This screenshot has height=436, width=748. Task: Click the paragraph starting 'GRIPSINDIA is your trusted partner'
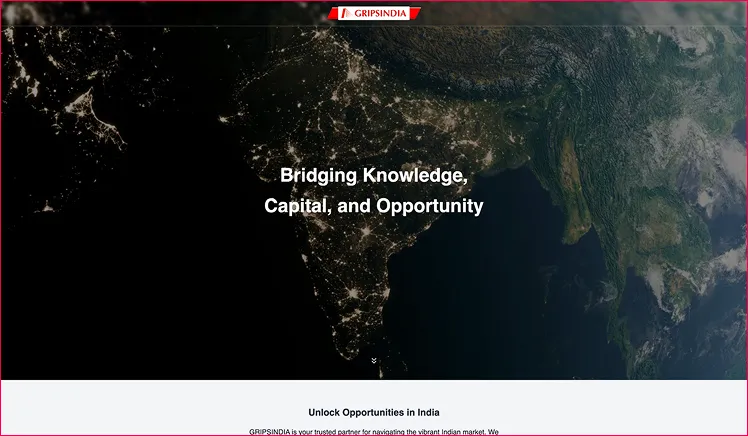pyautogui.click(x=374, y=432)
